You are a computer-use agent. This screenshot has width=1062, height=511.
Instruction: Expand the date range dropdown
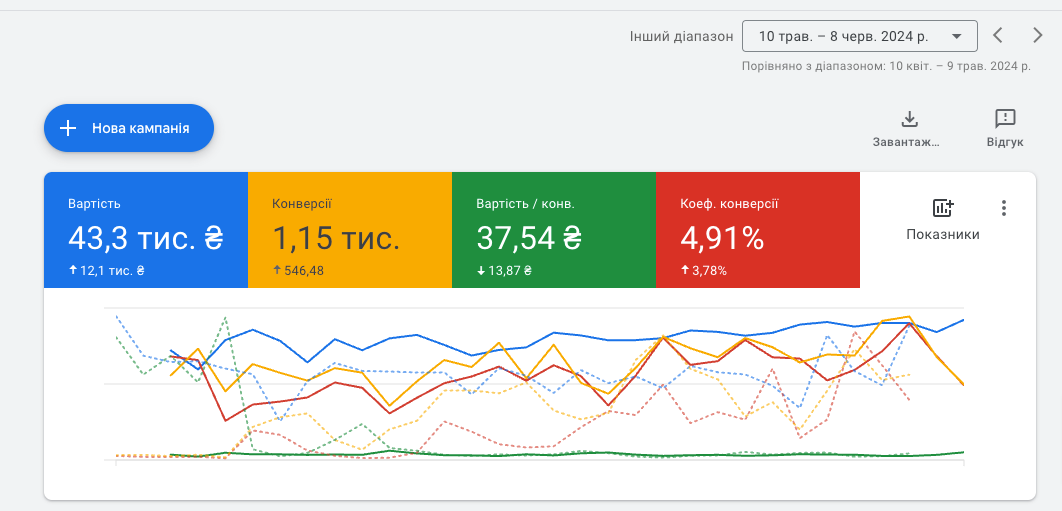[x=957, y=36]
